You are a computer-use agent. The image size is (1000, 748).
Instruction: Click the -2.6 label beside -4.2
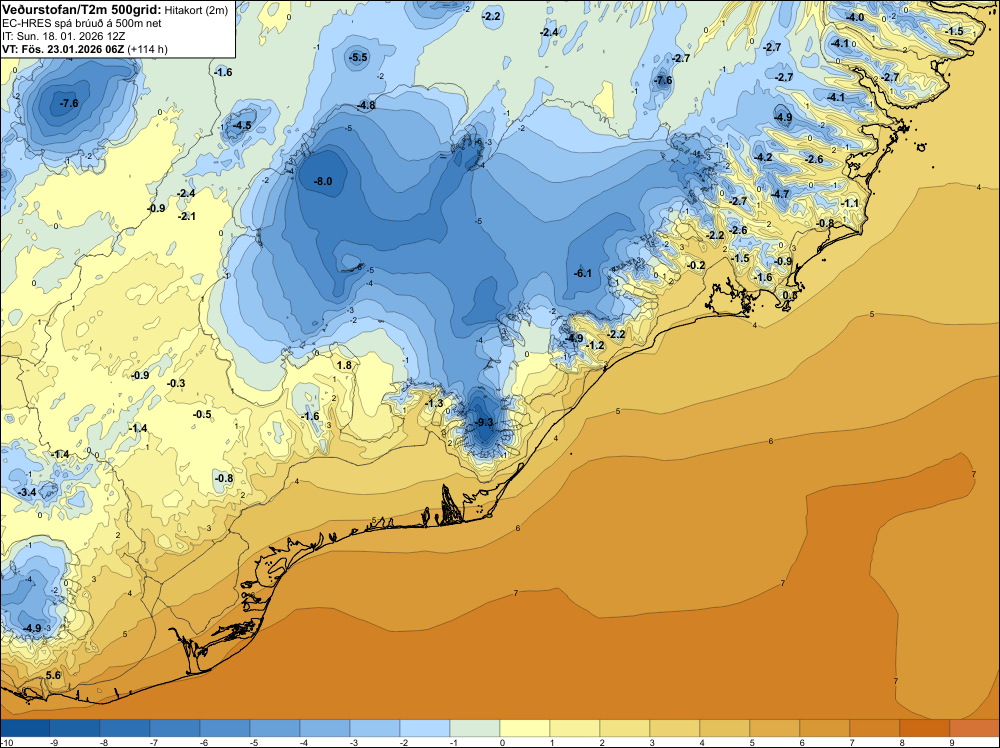[x=814, y=159]
